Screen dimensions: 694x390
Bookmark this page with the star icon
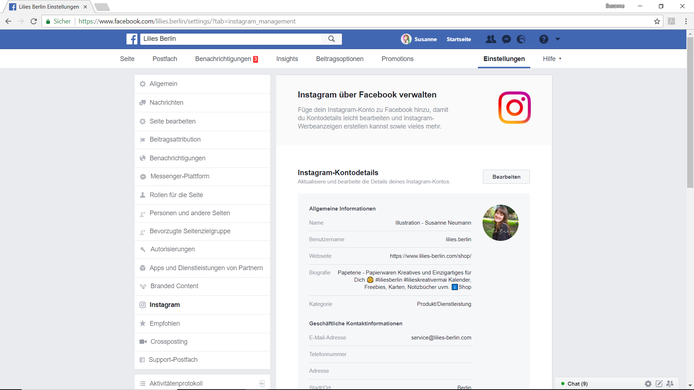[x=657, y=21]
